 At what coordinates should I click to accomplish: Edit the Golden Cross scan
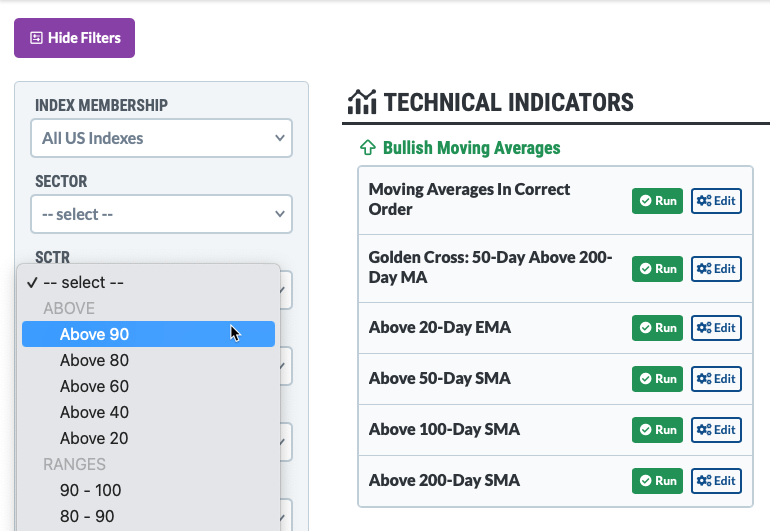(x=716, y=269)
